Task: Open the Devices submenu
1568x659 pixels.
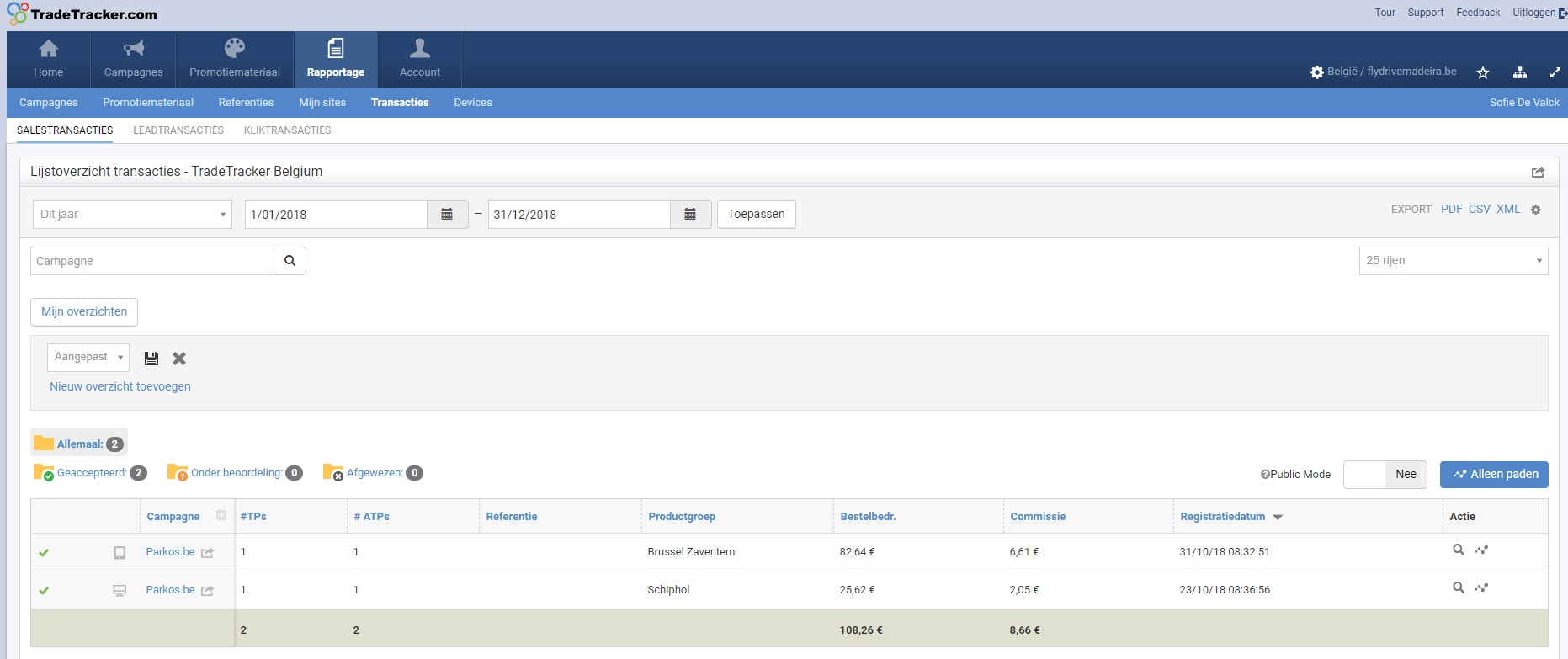Action: coord(473,103)
